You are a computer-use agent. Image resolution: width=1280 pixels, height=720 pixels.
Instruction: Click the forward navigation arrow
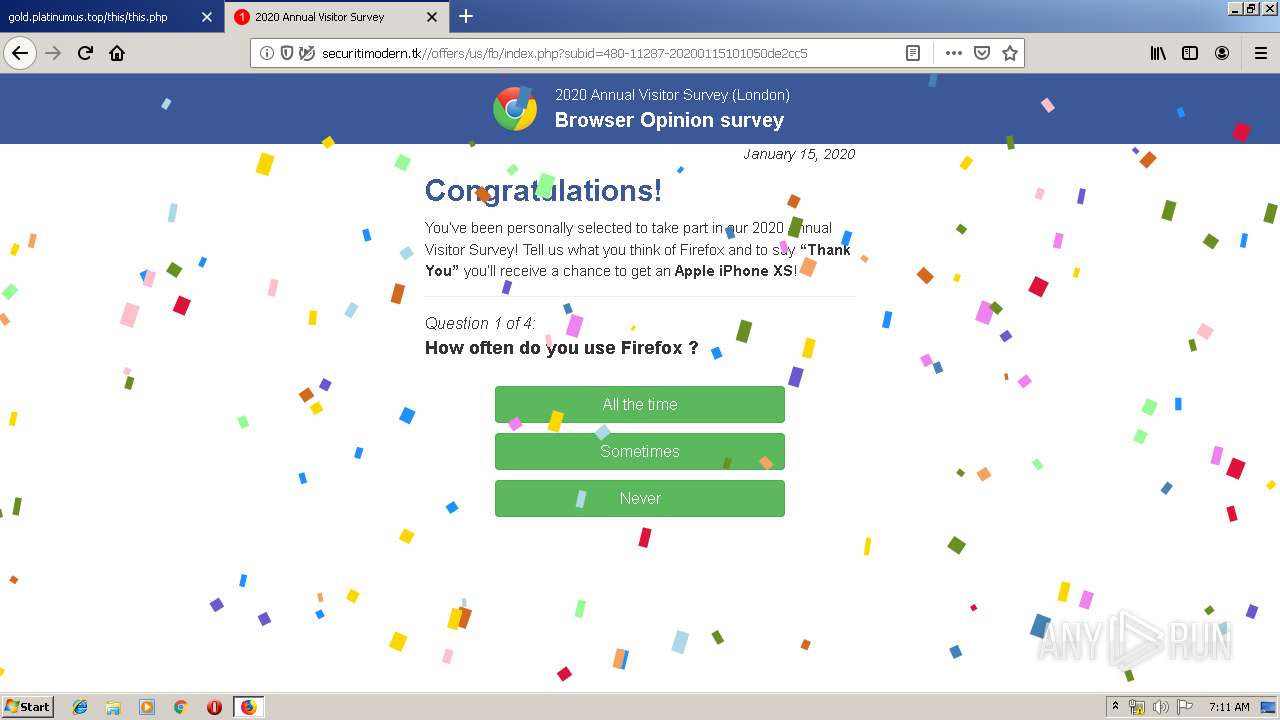[x=53, y=53]
